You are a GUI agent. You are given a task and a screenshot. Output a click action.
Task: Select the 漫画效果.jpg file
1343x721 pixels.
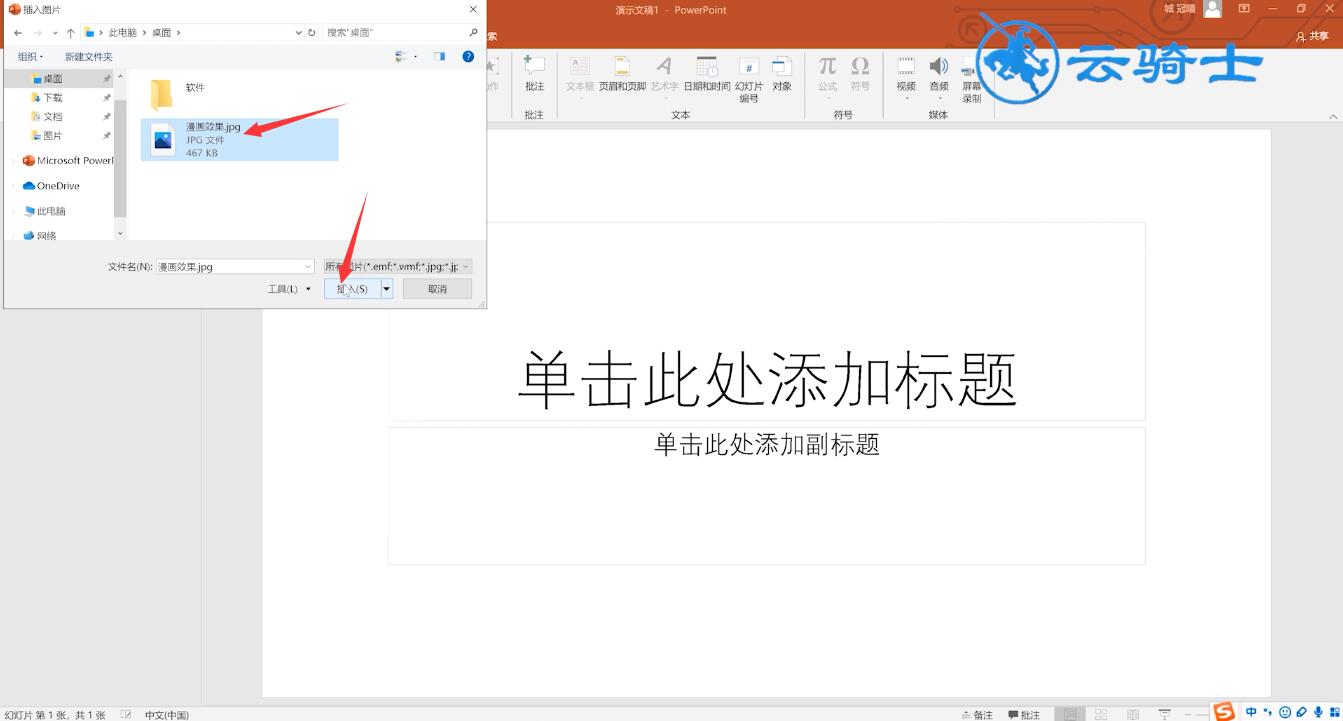[240, 140]
